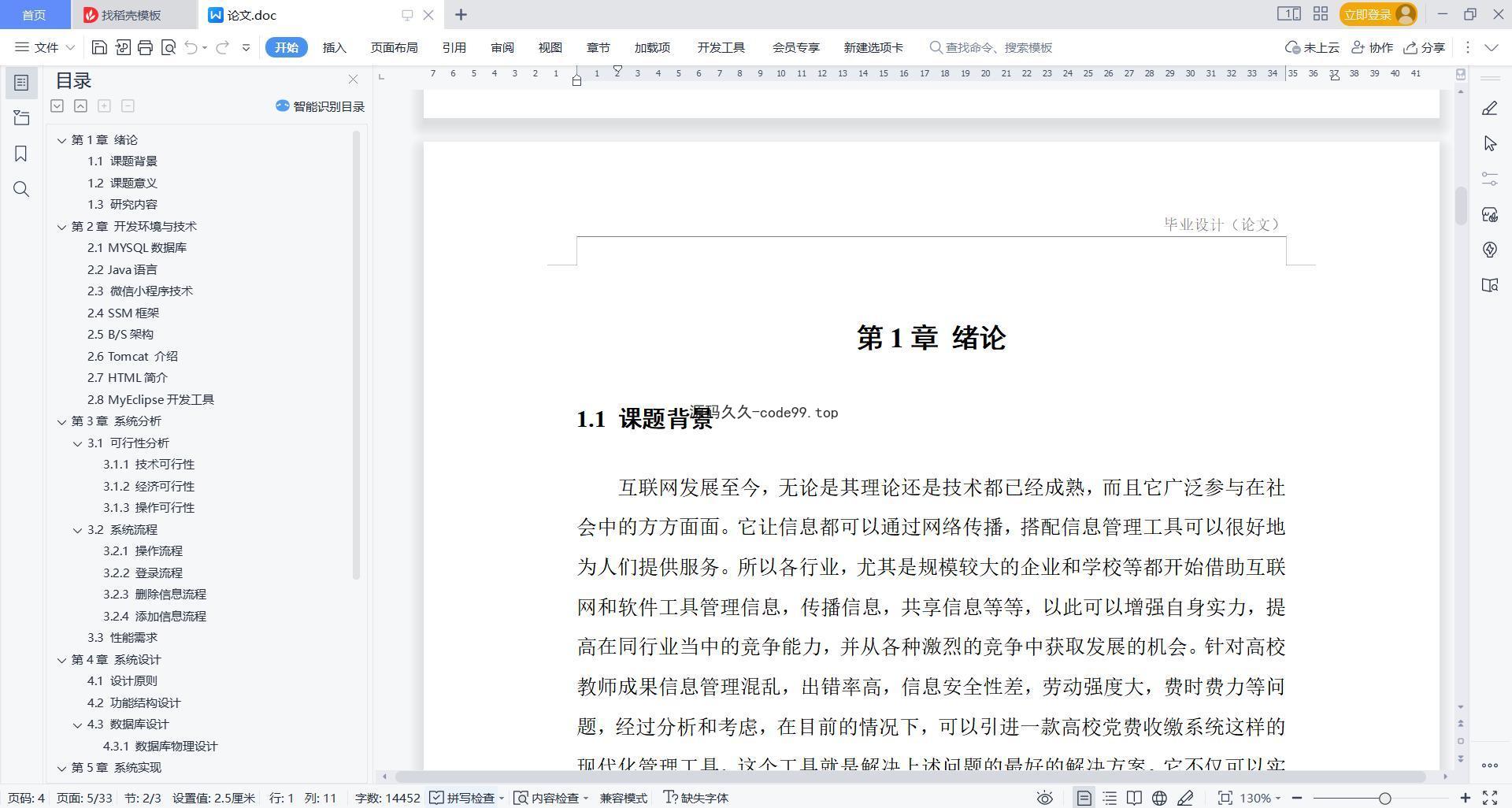Select the 页面布局 ribbon tab
The image size is (1512, 808).
pyautogui.click(x=394, y=47)
